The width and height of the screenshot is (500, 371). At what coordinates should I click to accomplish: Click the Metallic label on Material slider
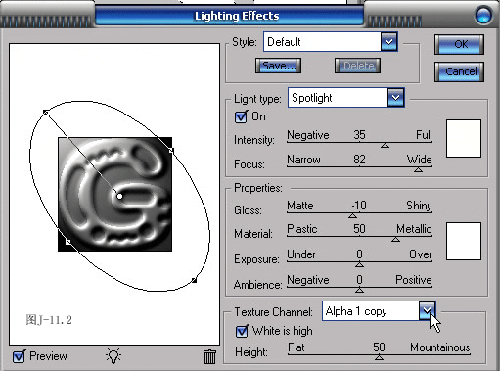click(x=414, y=229)
